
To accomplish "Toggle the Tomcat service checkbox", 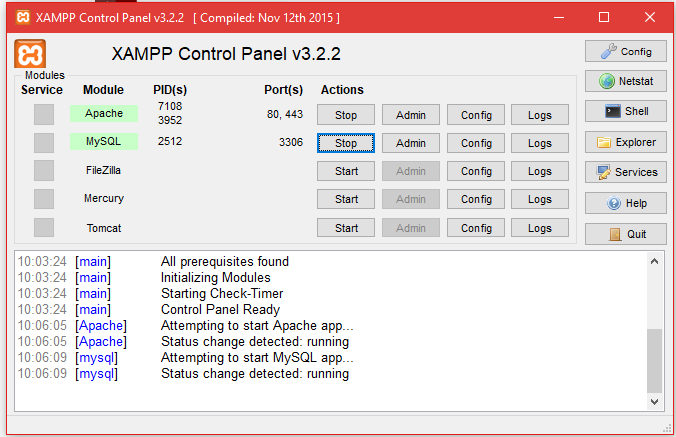I will [x=44, y=228].
